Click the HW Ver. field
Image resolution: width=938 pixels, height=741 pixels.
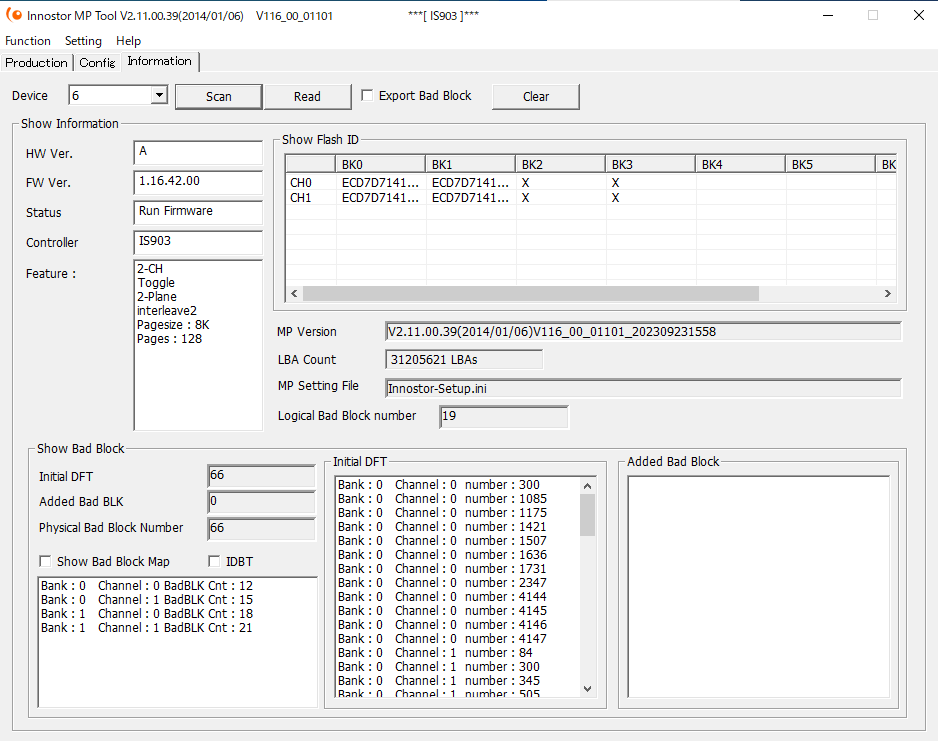pos(198,153)
